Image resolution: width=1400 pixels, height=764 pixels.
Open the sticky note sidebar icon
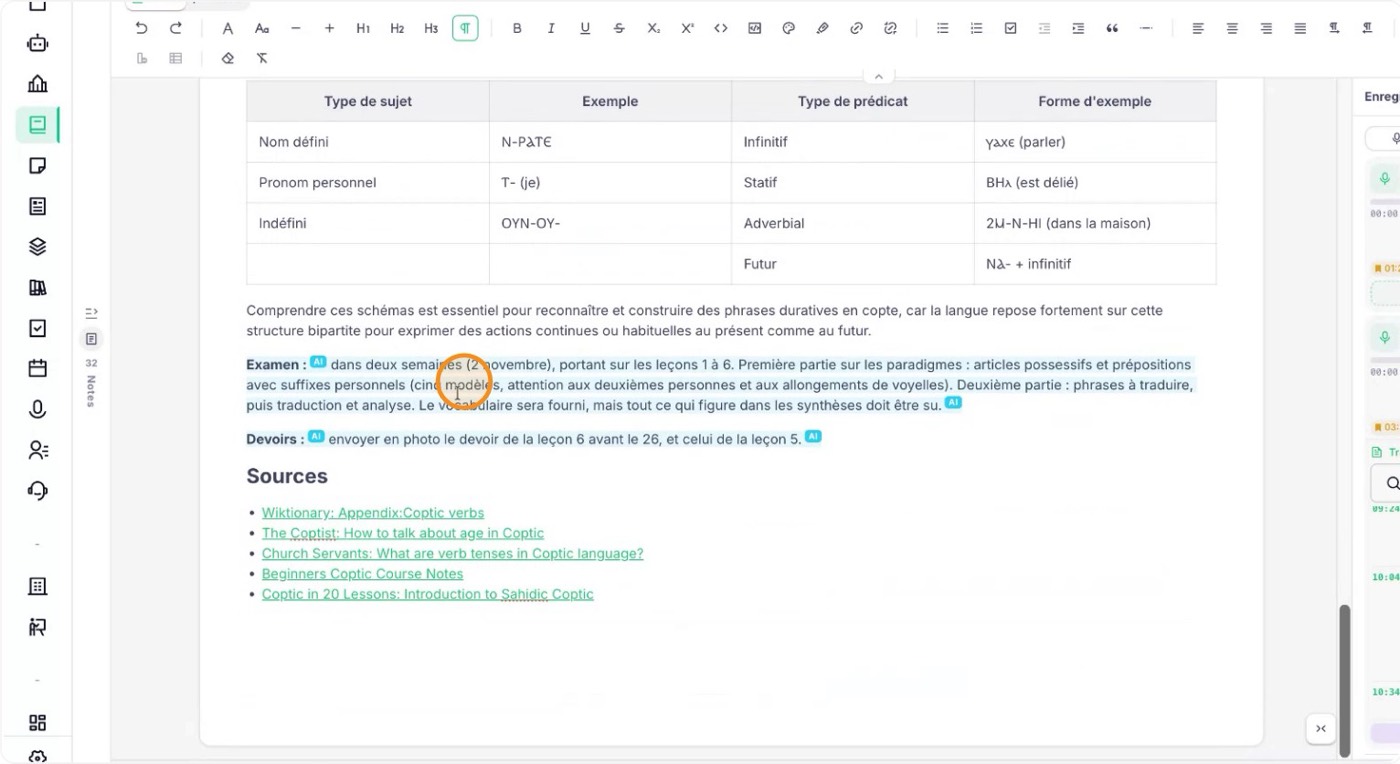pyautogui.click(x=37, y=166)
